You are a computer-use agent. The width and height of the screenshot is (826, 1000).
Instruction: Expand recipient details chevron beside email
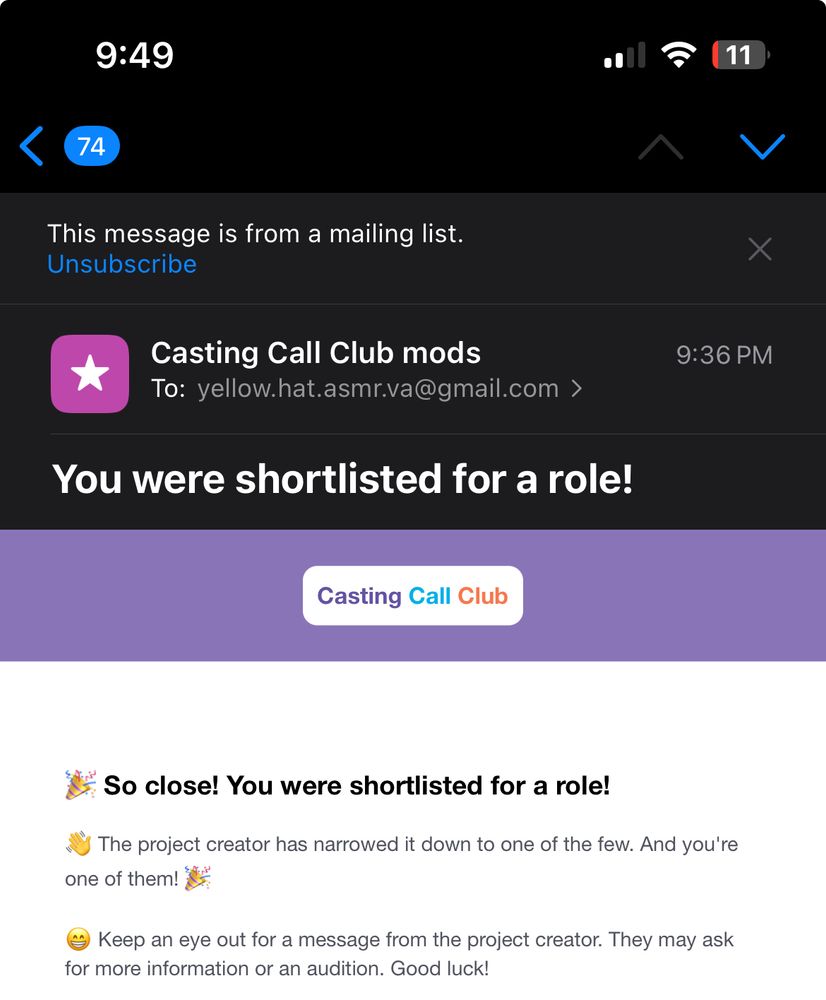pos(577,389)
